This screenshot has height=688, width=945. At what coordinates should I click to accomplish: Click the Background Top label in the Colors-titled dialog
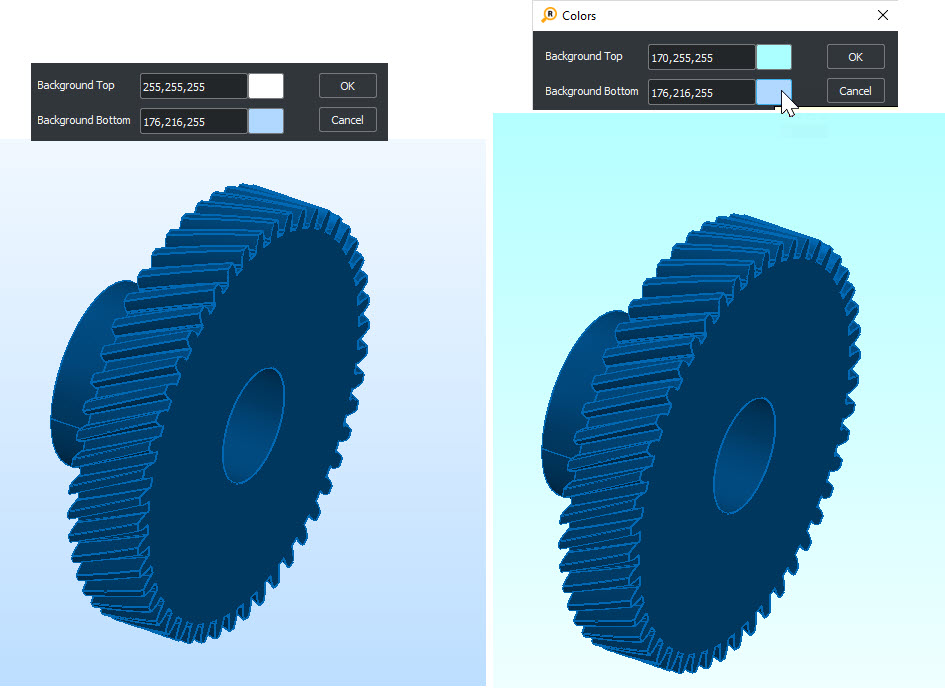coord(584,57)
